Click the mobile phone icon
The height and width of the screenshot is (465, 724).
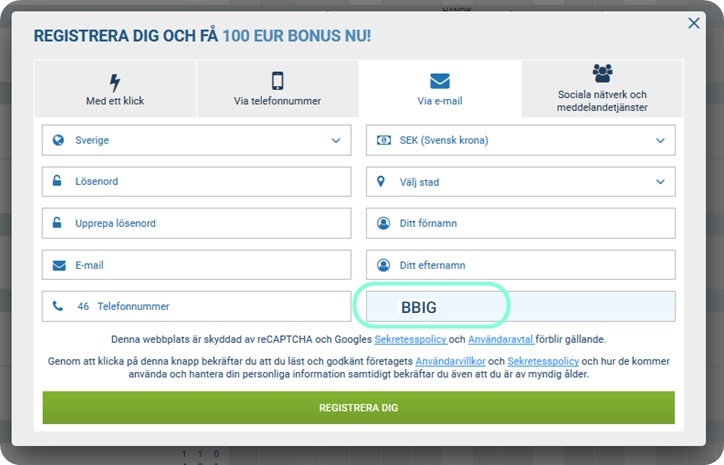pyautogui.click(x=278, y=81)
